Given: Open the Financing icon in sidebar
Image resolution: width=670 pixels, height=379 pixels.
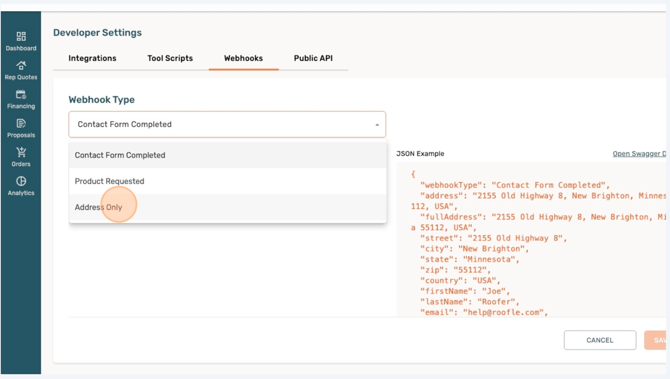Looking at the screenshot, I should pyautogui.click(x=21, y=94).
